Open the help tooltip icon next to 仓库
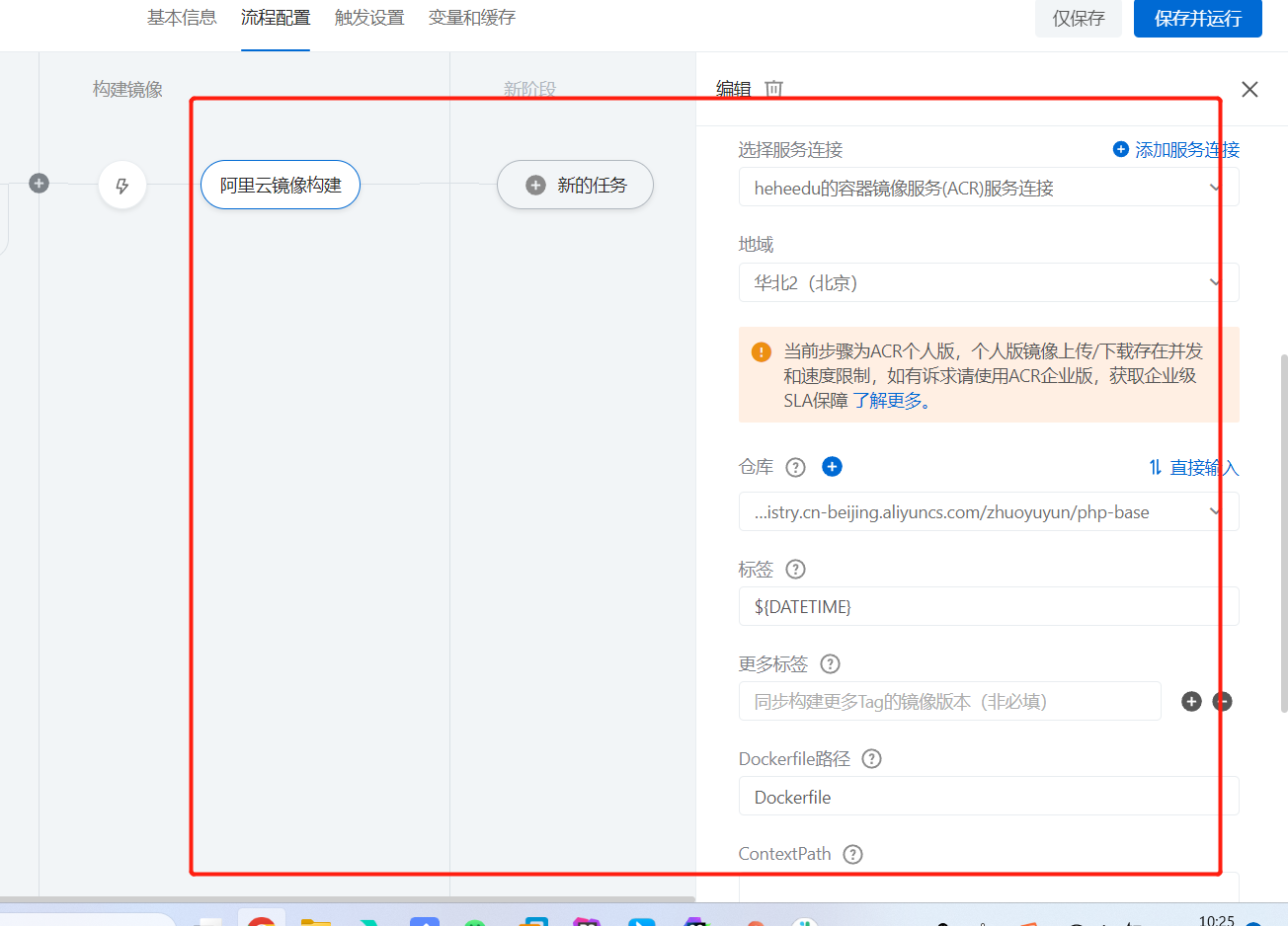This screenshot has height=926, width=1288. pyautogui.click(x=795, y=467)
